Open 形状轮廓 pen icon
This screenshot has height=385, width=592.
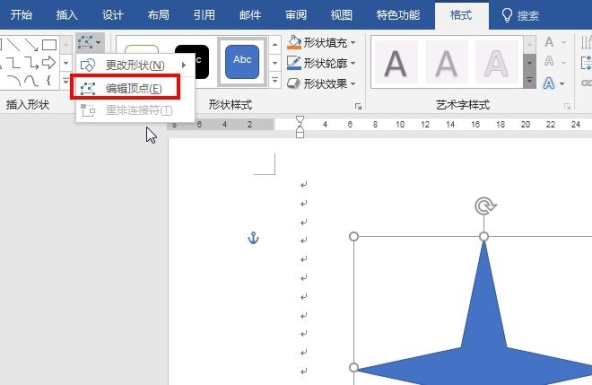click(x=294, y=63)
